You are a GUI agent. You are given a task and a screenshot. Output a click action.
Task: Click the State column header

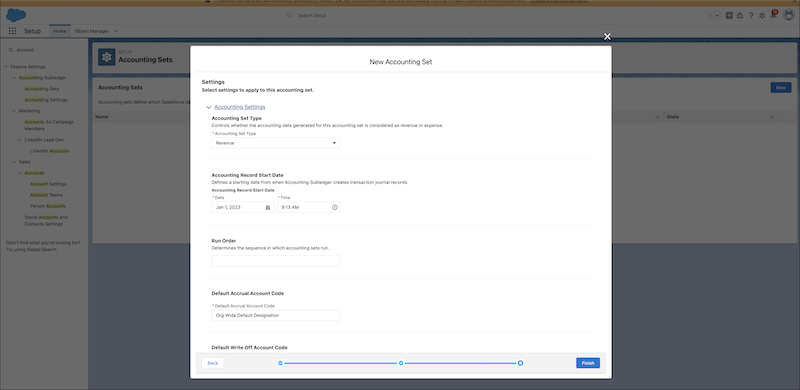tap(720, 117)
